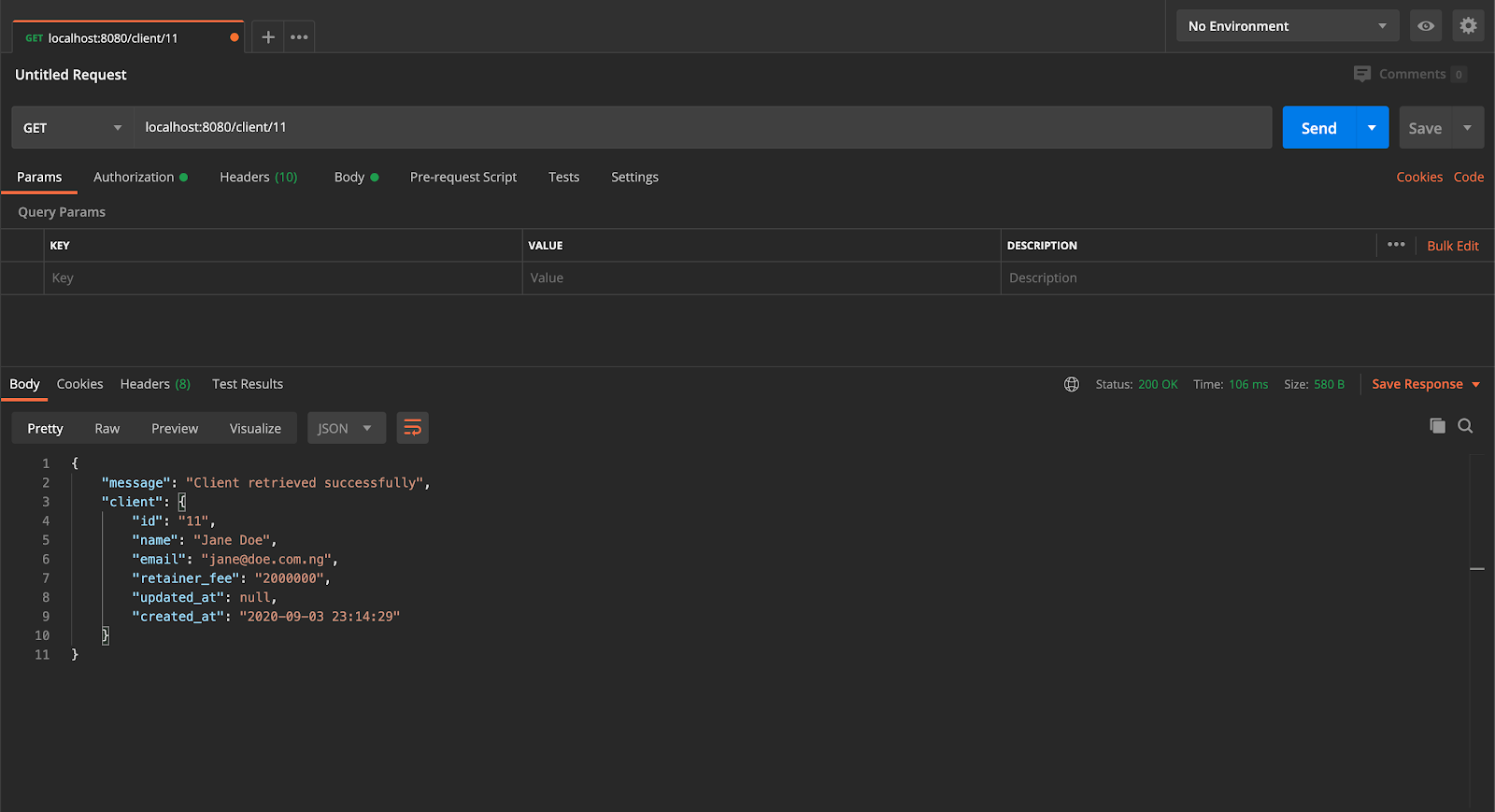Toggle word wrap in response body
The height and width of the screenshot is (812, 1495).
pyautogui.click(x=412, y=428)
